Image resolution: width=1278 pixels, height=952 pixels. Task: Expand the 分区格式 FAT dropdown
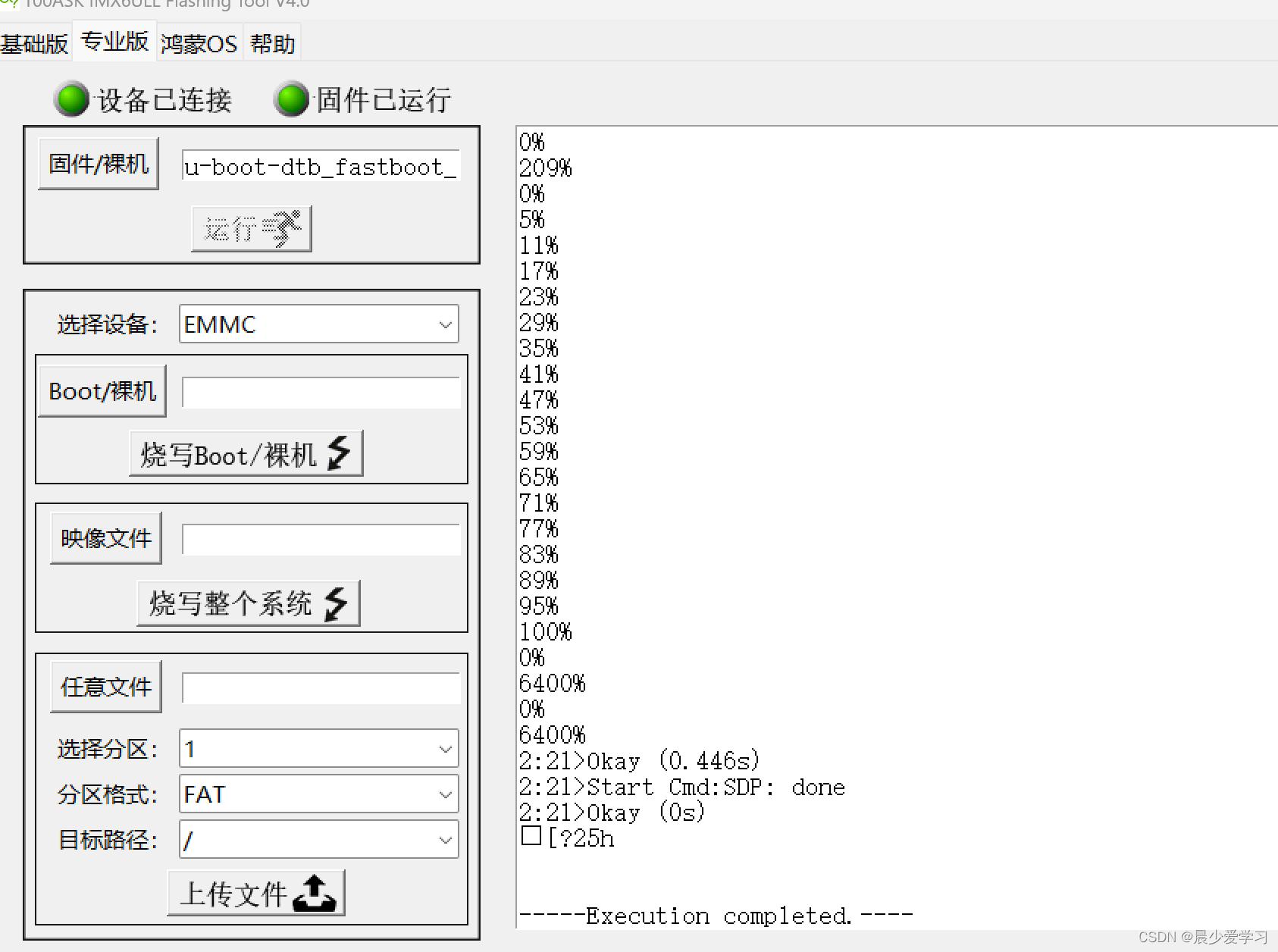[319, 794]
